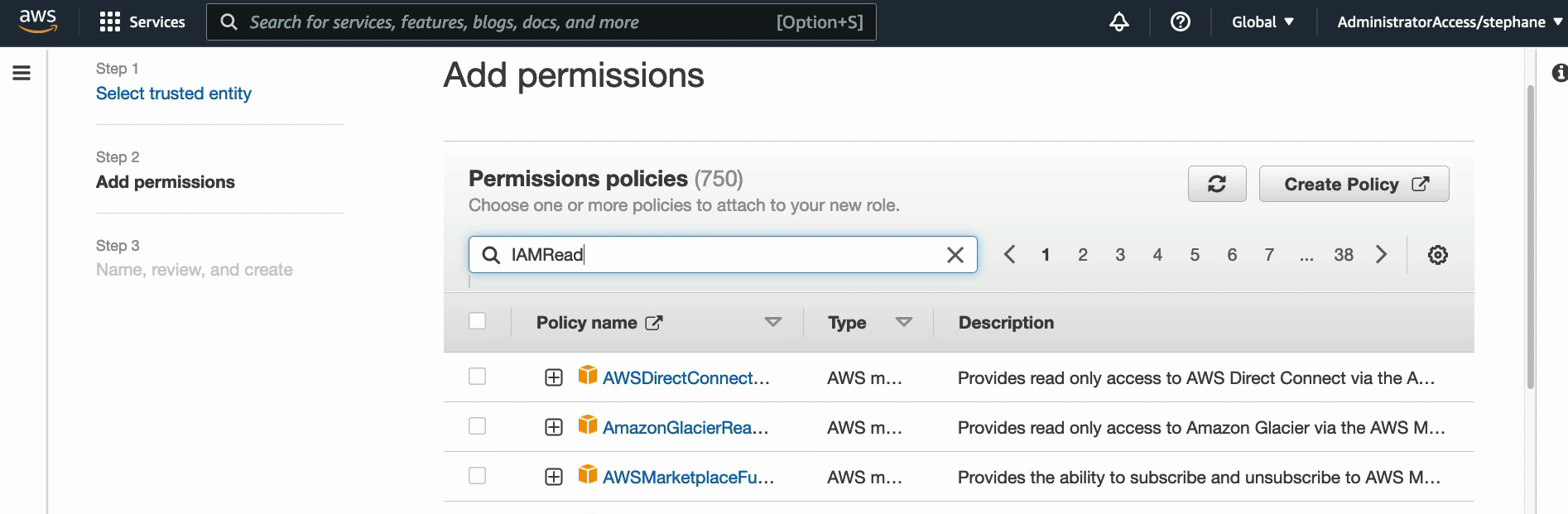
Task: Clear the IAMRead search text
Action: click(955, 255)
